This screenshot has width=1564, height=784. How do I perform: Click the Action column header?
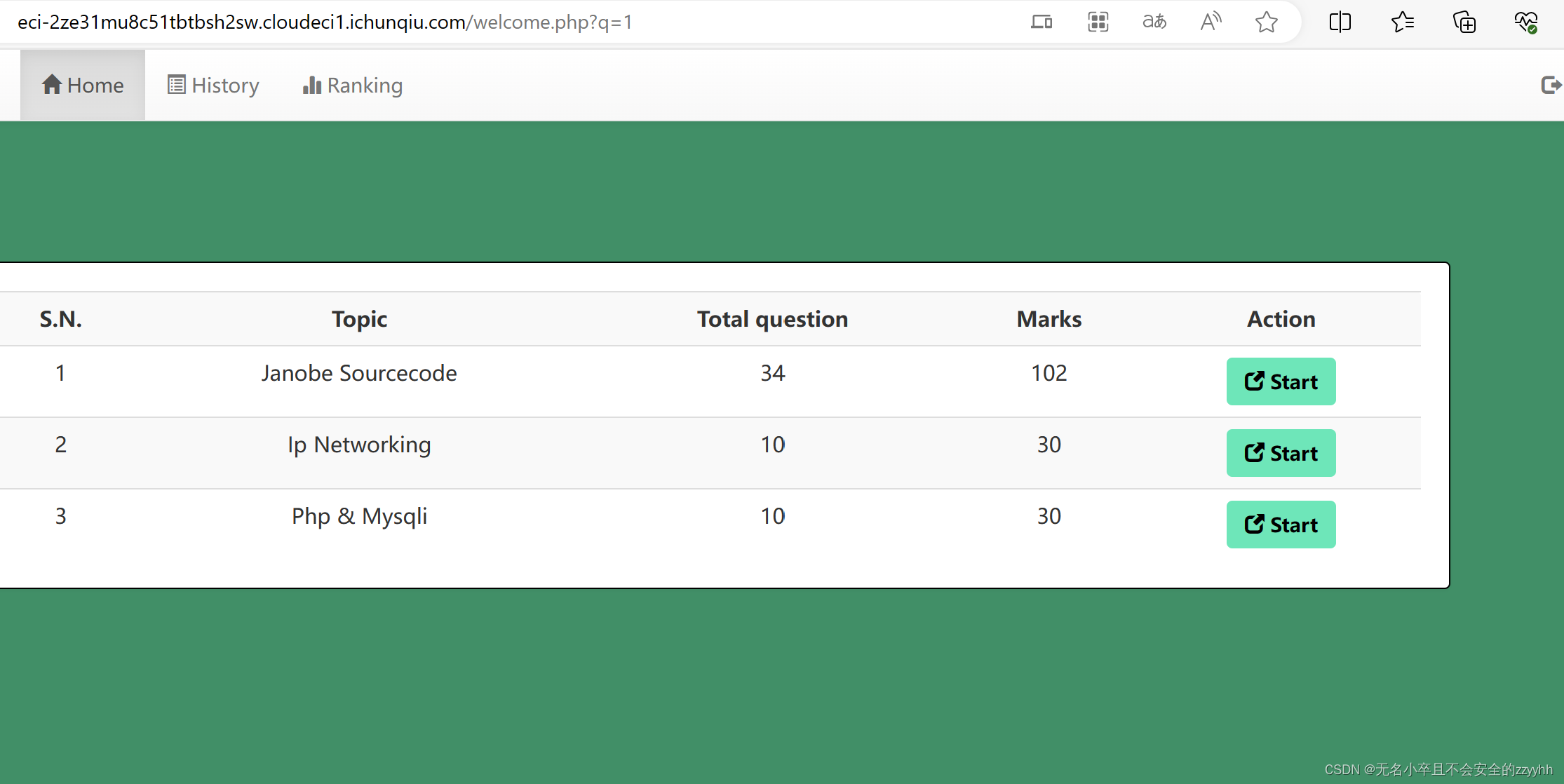coord(1281,319)
